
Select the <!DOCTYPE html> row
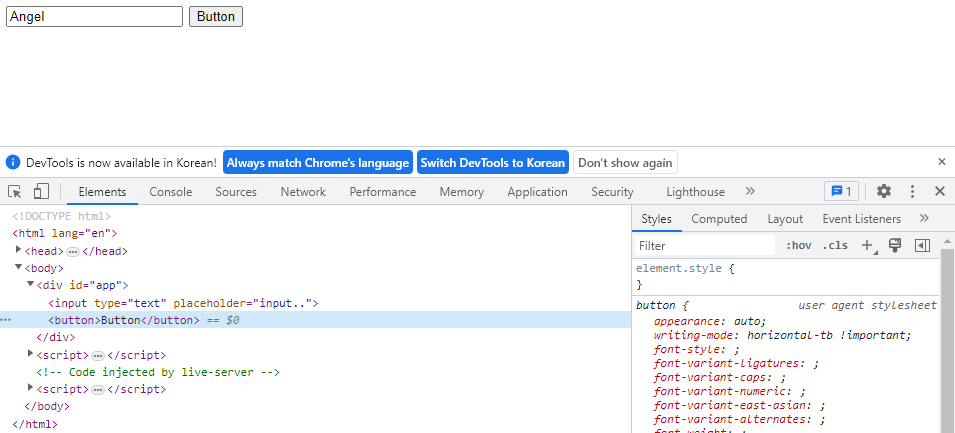[62, 216]
